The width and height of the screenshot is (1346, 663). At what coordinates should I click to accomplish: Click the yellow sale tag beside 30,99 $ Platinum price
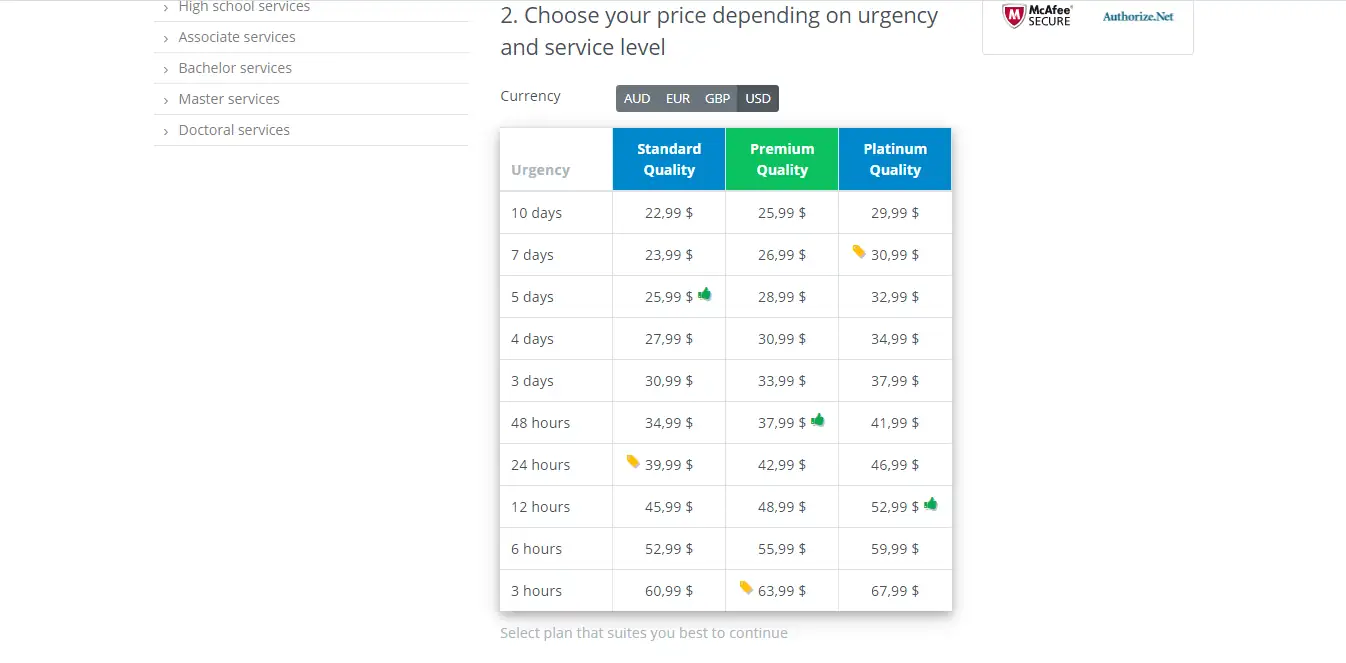tap(859, 251)
